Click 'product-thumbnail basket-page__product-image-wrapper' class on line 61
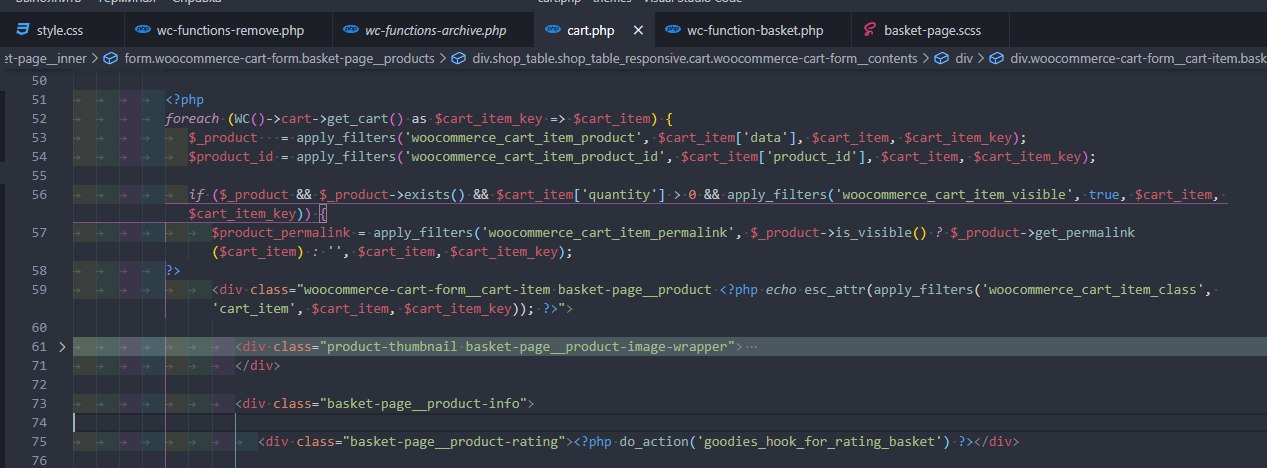The width and height of the screenshot is (1267, 468). [x=530, y=346]
